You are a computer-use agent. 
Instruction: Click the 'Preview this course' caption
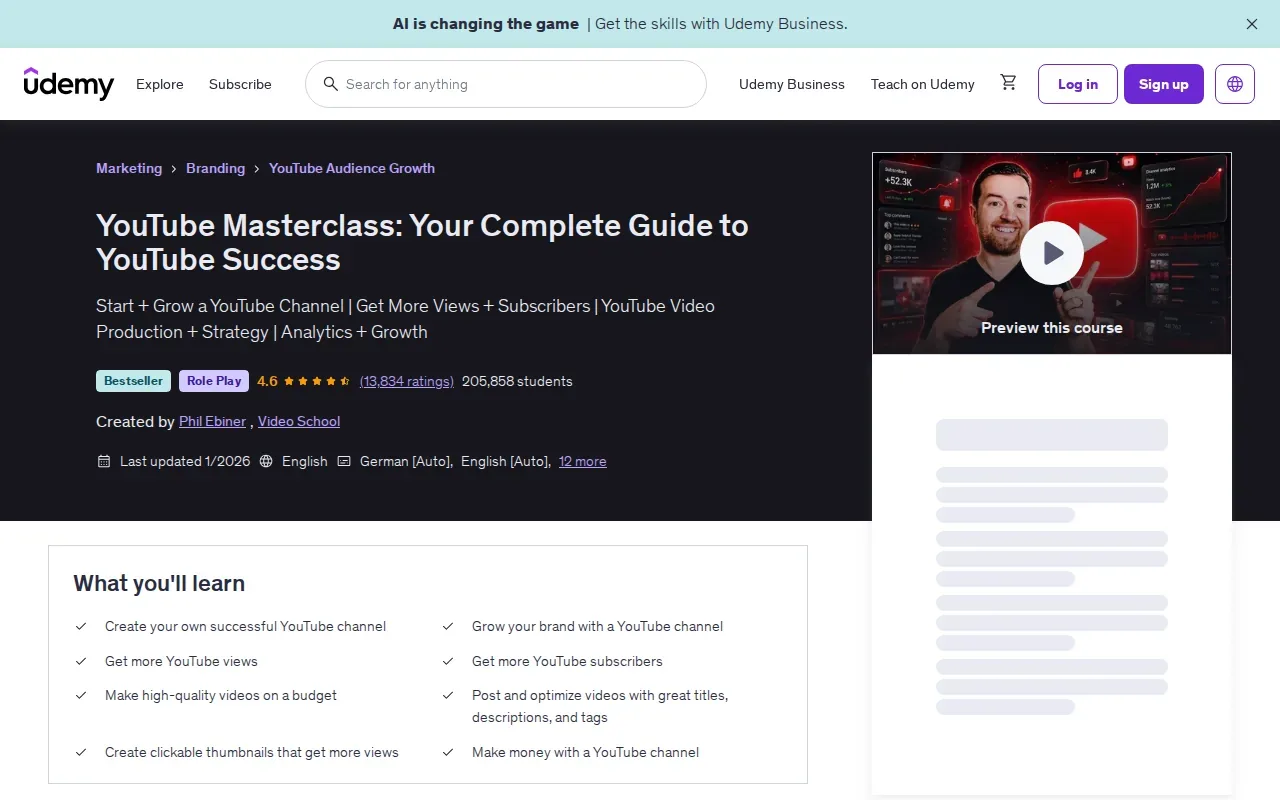1052,327
